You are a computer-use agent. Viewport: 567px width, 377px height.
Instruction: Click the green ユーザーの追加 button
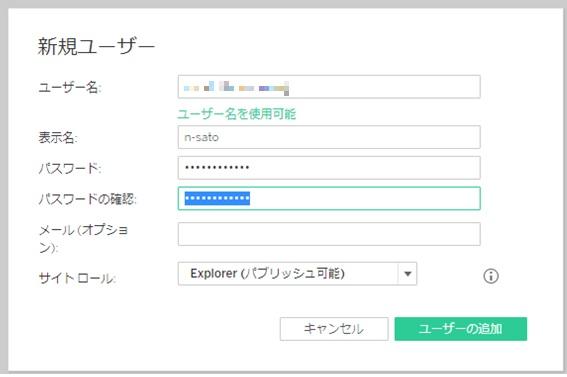click(461, 329)
